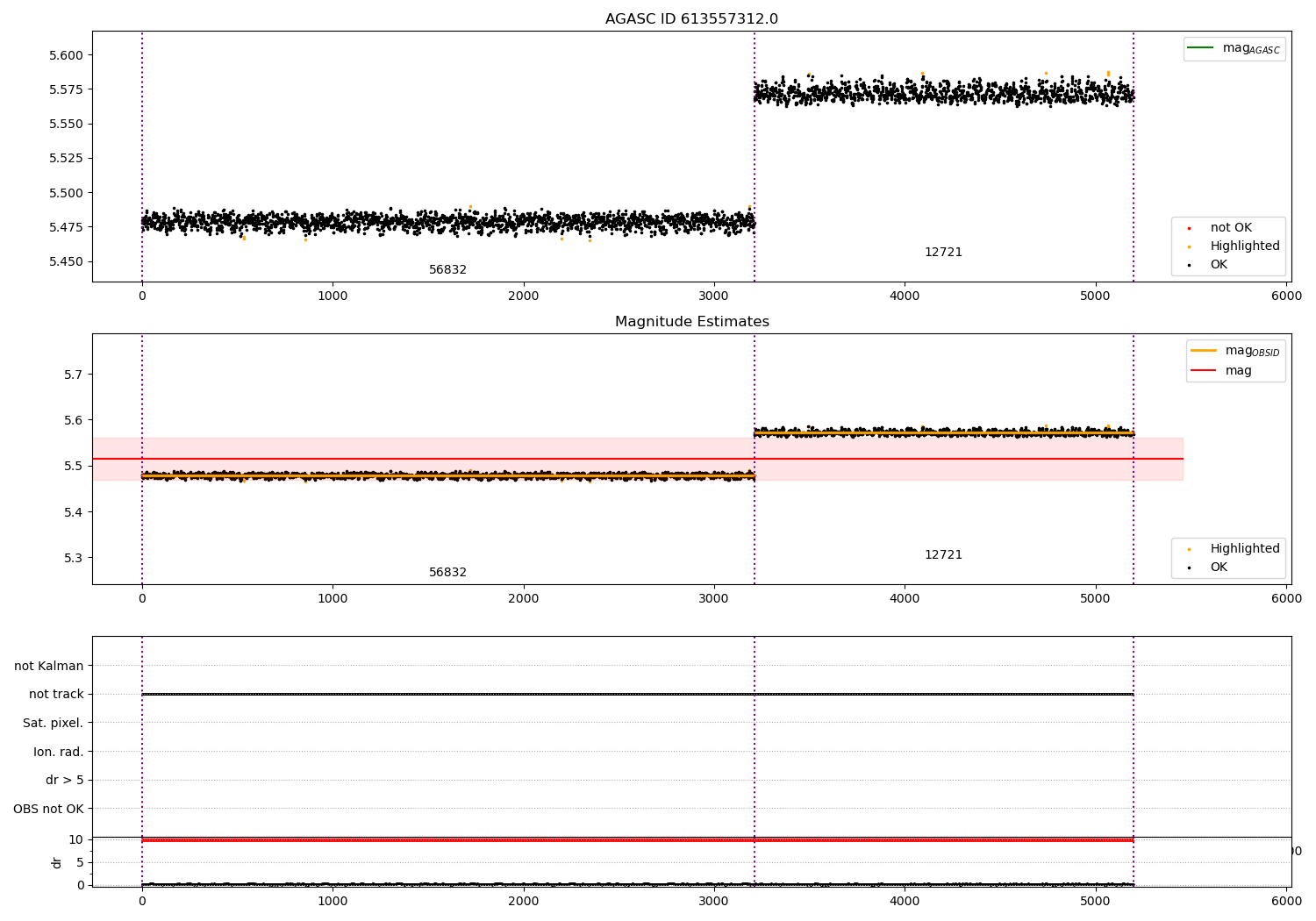
Task: Click the '5.3' y-tick in Magnitude Estimates plot
Action: (x=74, y=558)
